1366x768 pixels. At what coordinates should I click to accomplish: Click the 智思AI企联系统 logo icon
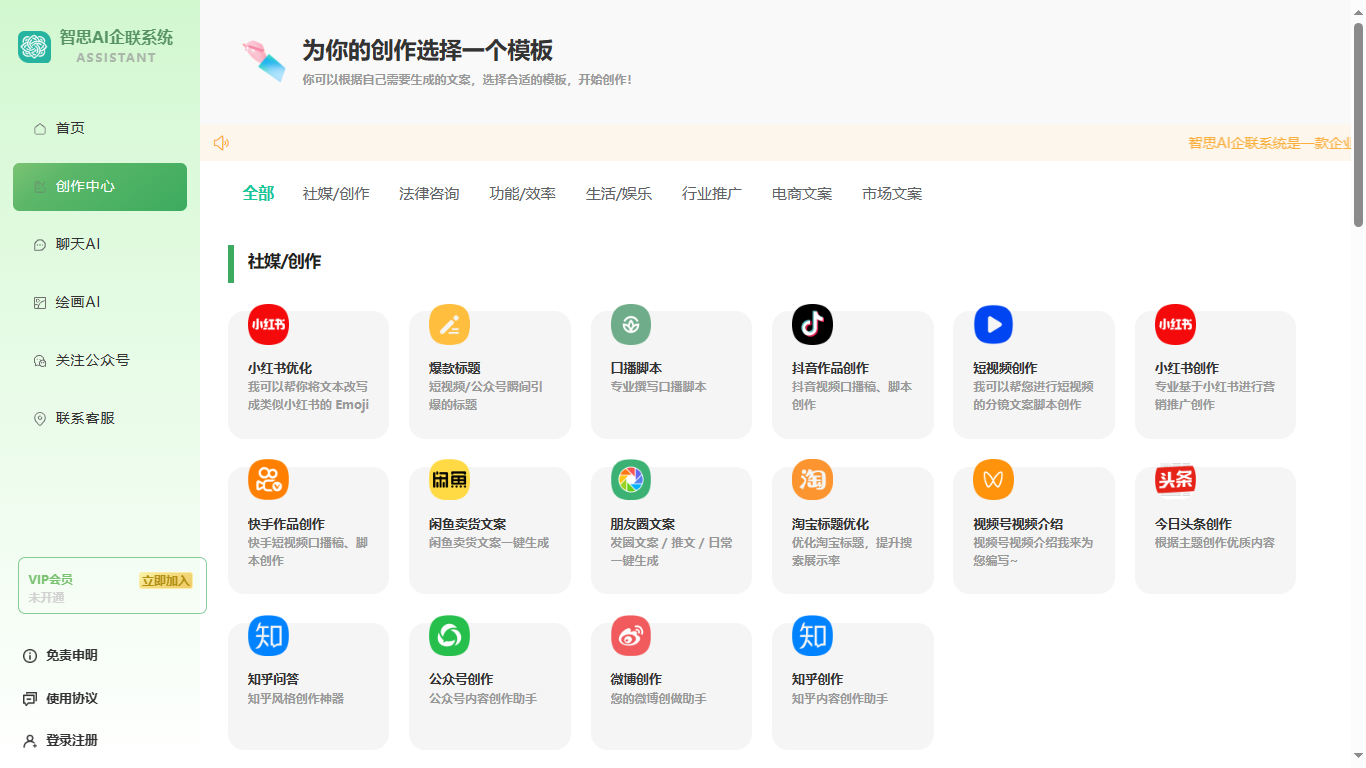coord(34,46)
